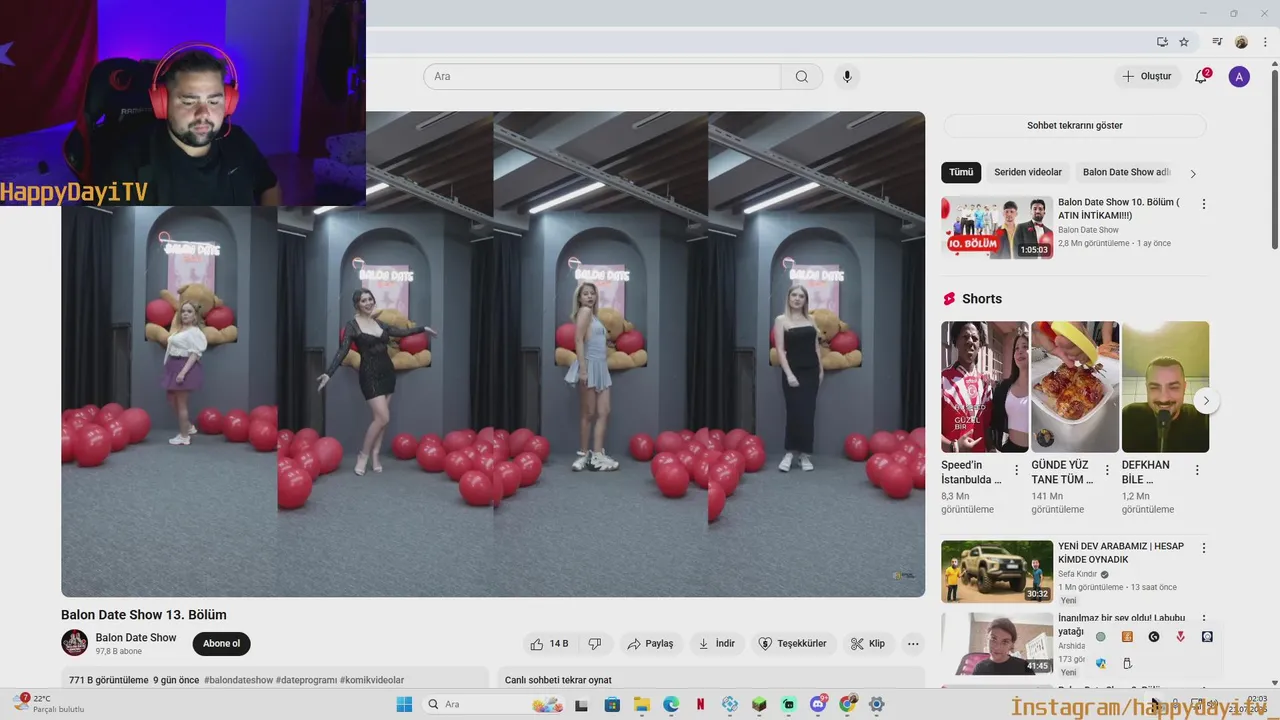Click Abone ol subscribe button
The image size is (1280, 720).
click(222, 644)
